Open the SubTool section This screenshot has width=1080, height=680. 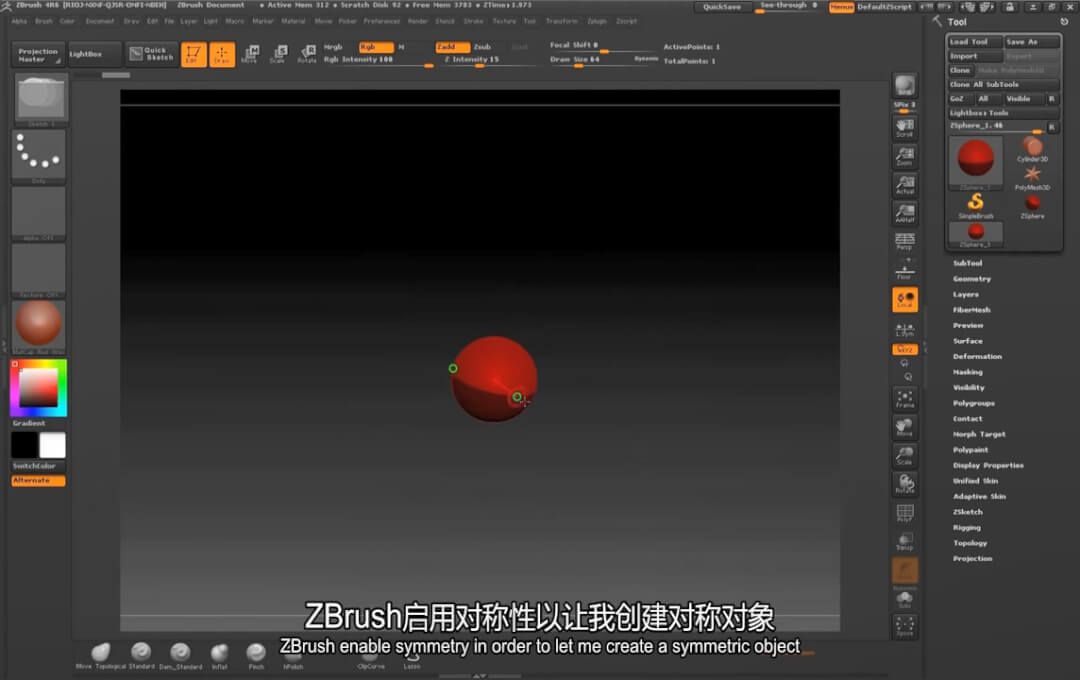[x=967, y=263]
